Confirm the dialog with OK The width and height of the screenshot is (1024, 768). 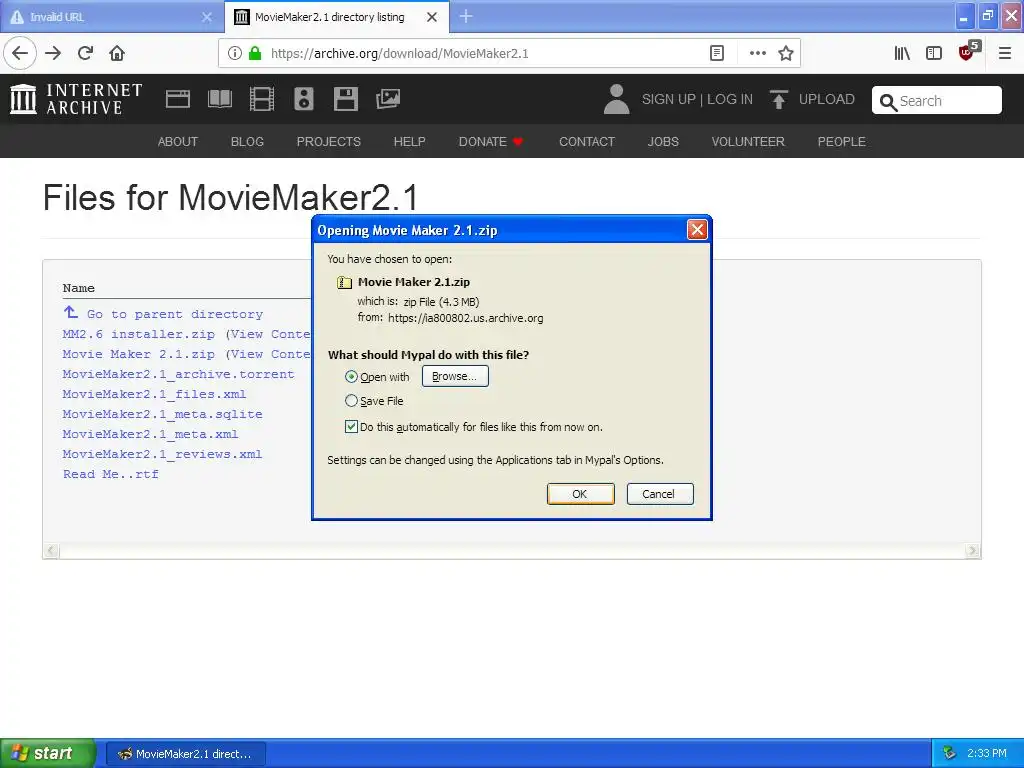(x=581, y=494)
